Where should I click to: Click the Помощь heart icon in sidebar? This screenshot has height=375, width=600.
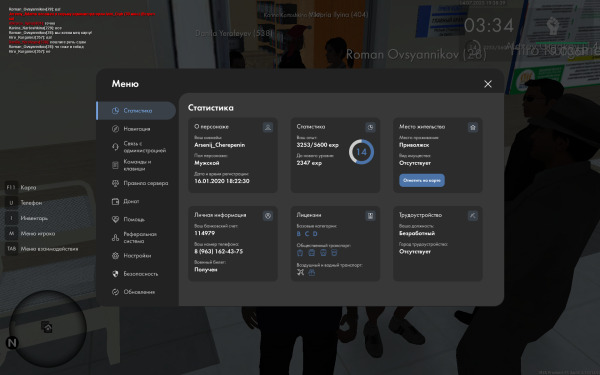point(115,219)
